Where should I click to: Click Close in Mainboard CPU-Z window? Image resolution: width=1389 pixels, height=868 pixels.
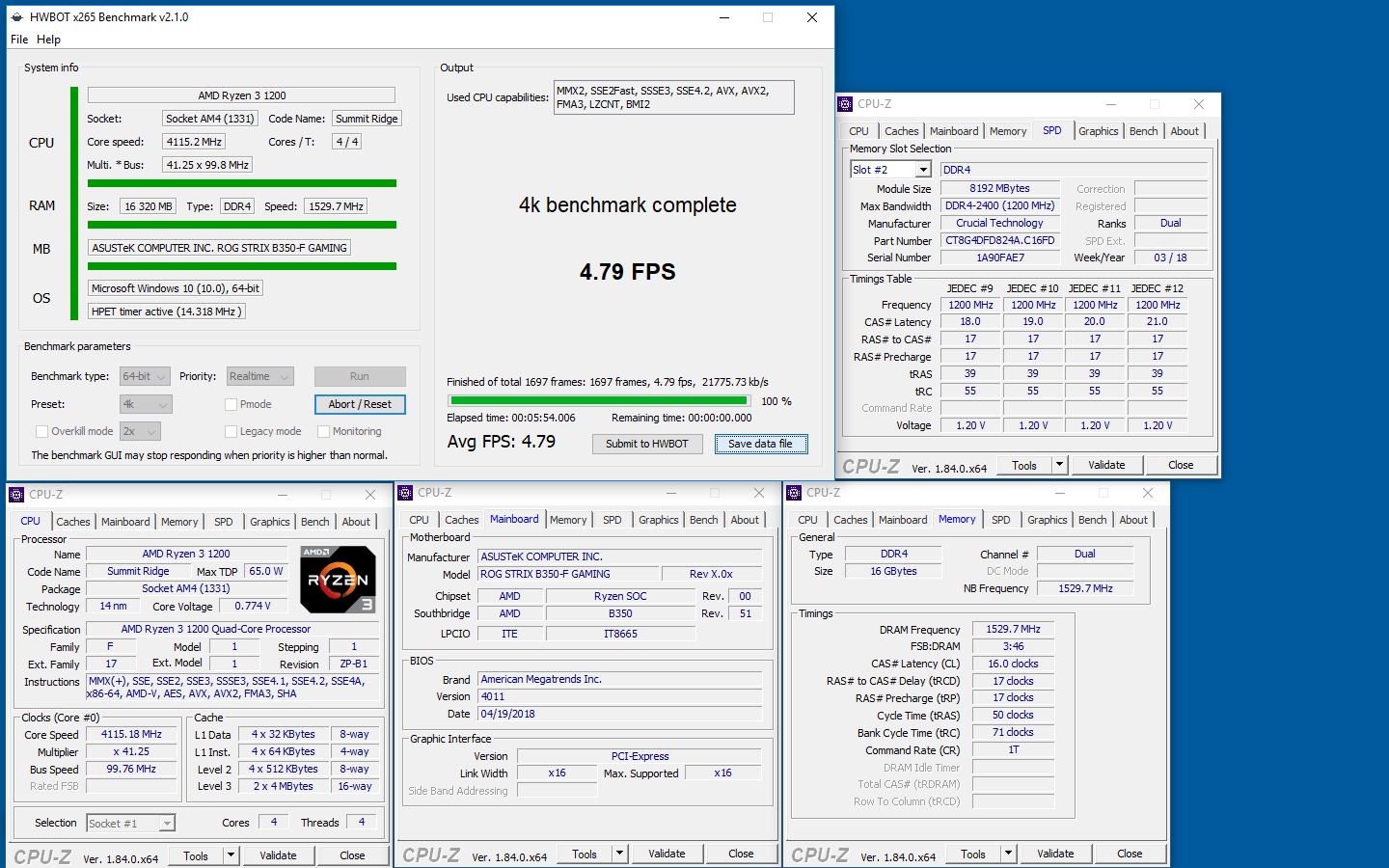tap(741, 854)
